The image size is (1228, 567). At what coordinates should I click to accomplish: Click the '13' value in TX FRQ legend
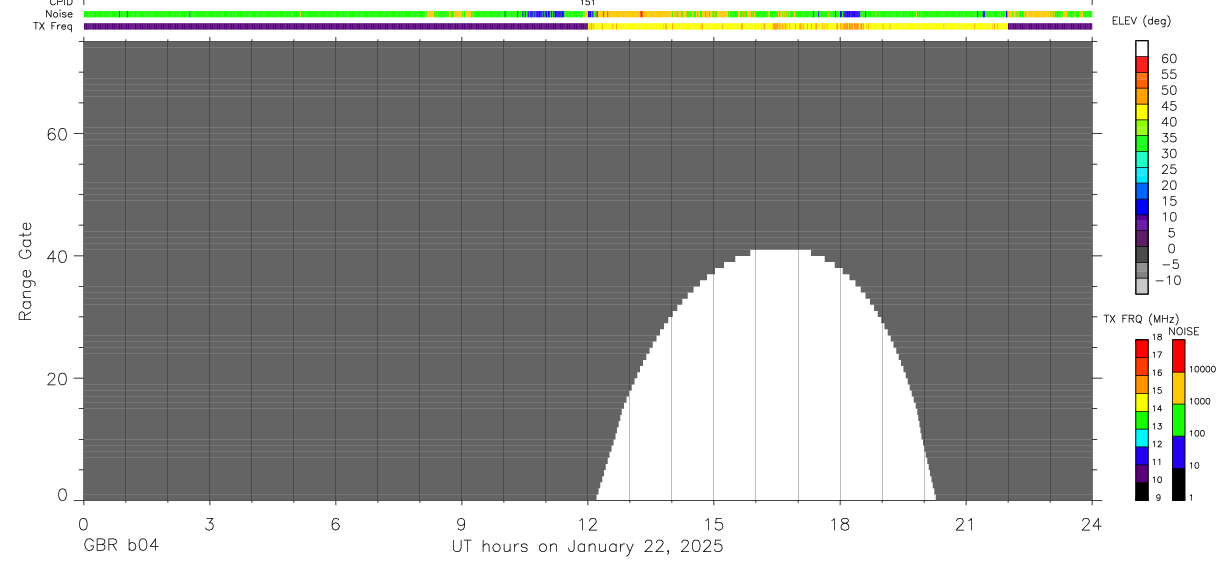click(1156, 426)
